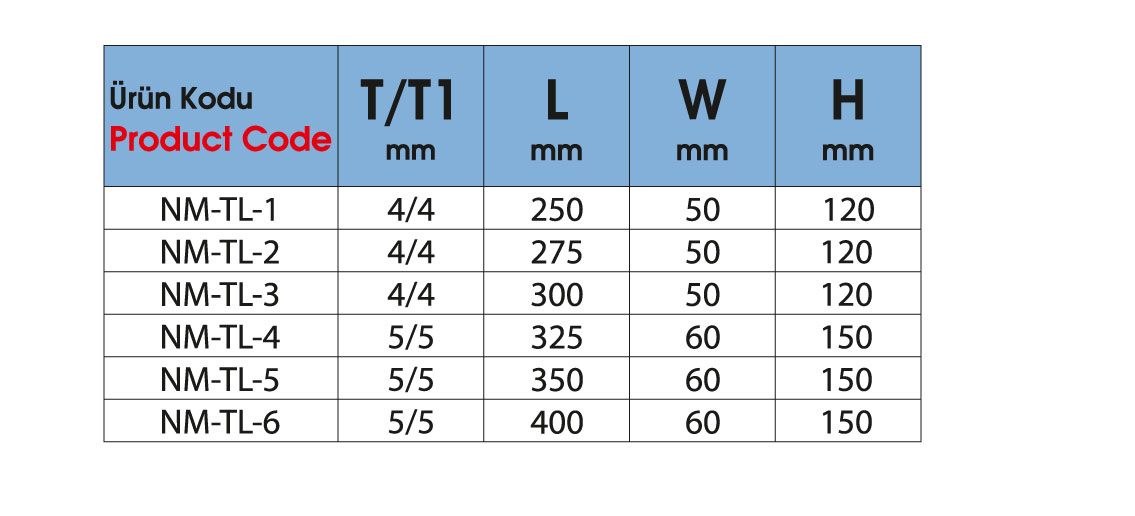Select product code NM-TL-3
This screenshot has height=516, width=1135.
(220, 295)
